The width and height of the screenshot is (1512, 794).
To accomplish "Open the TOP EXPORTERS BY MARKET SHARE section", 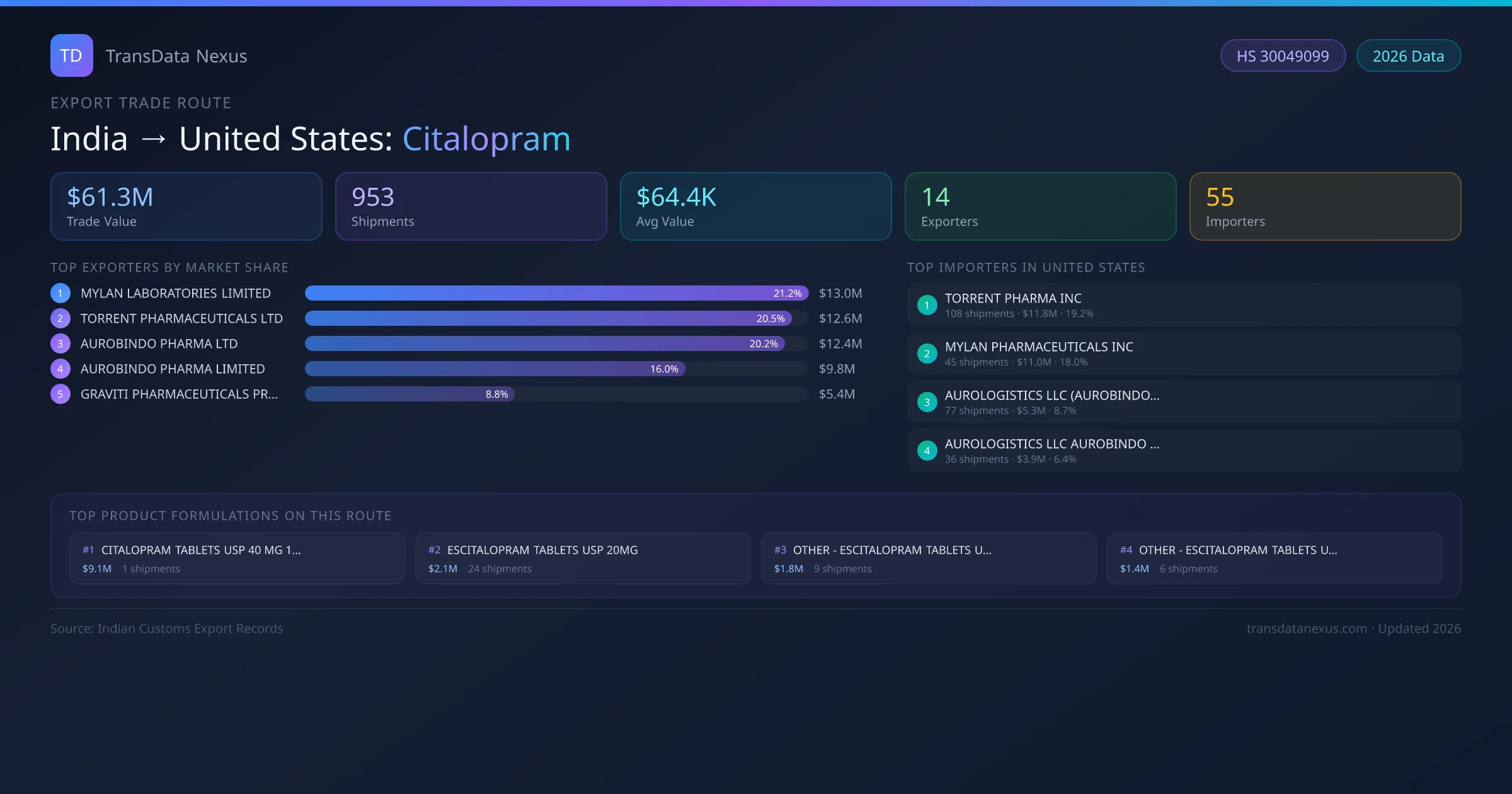I will [170, 267].
